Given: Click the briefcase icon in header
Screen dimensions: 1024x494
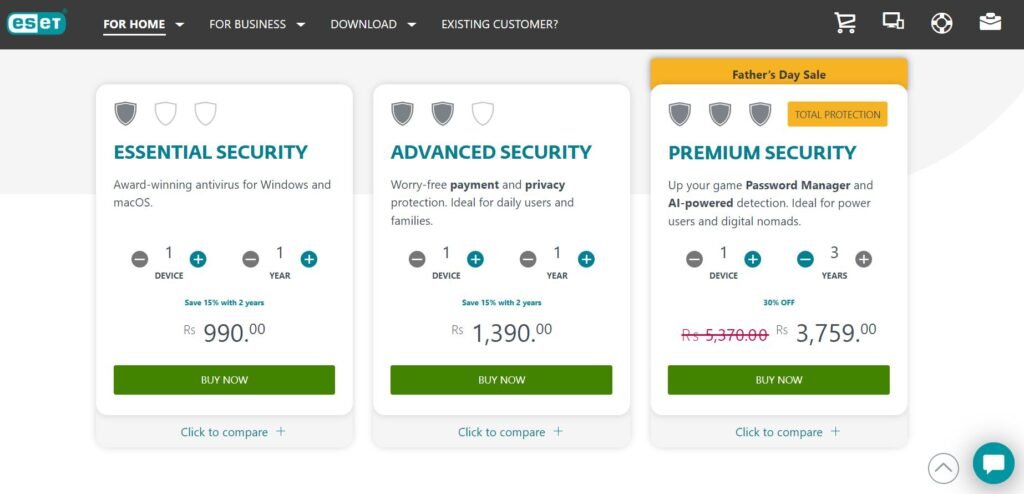Looking at the screenshot, I should click(x=990, y=22).
